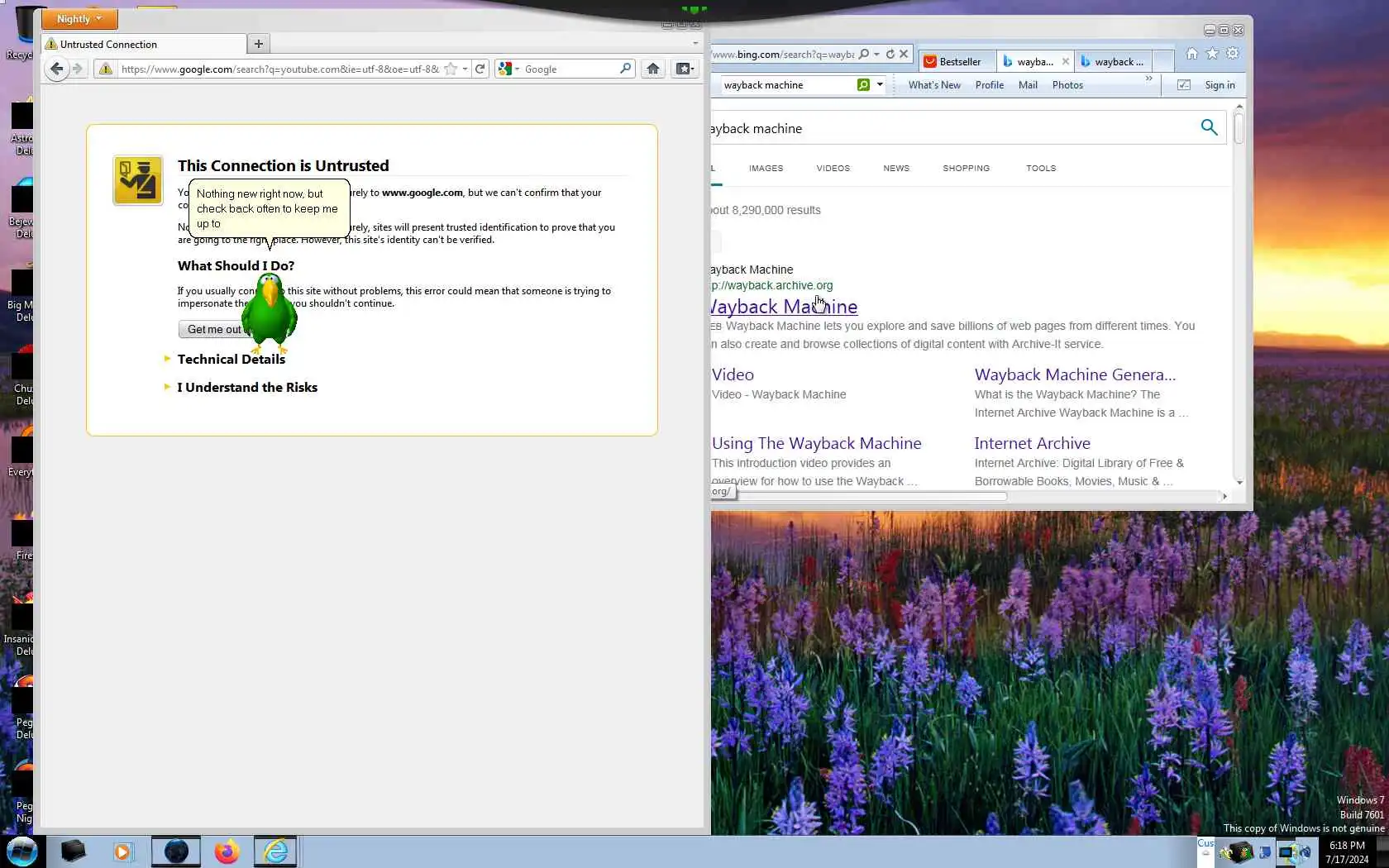The image size is (1389, 868).
Task: Close the active wayba... tab in Internet Explorer
Action: click(x=1066, y=61)
